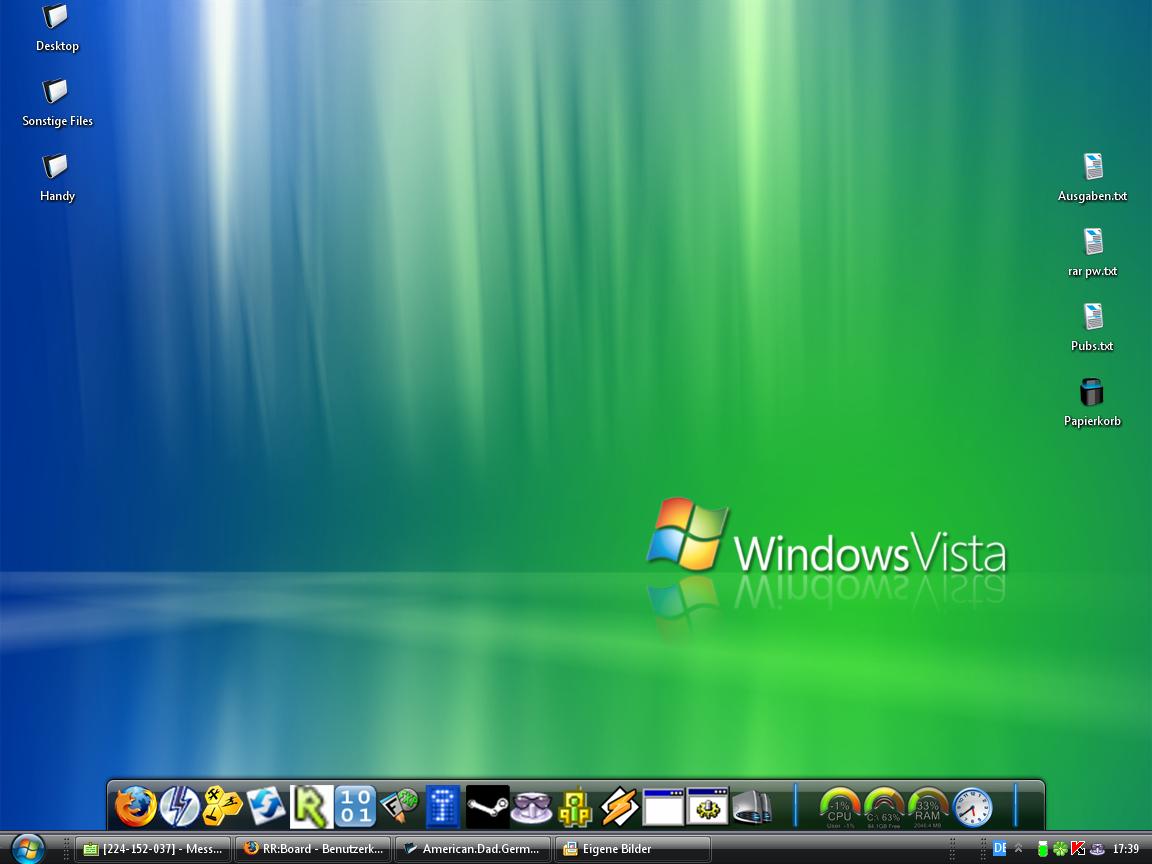Open the silver computer towers dock icon

(752, 807)
